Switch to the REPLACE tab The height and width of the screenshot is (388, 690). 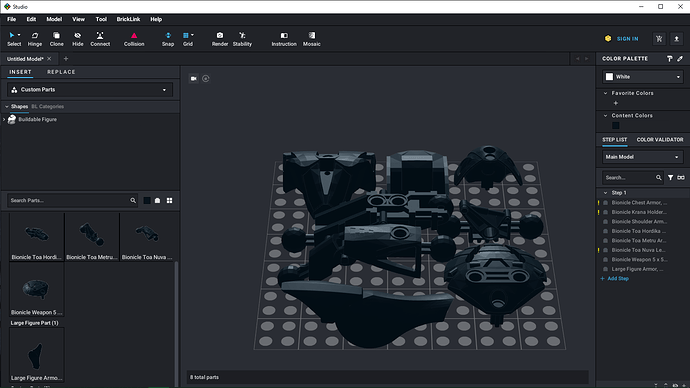[x=61, y=72]
